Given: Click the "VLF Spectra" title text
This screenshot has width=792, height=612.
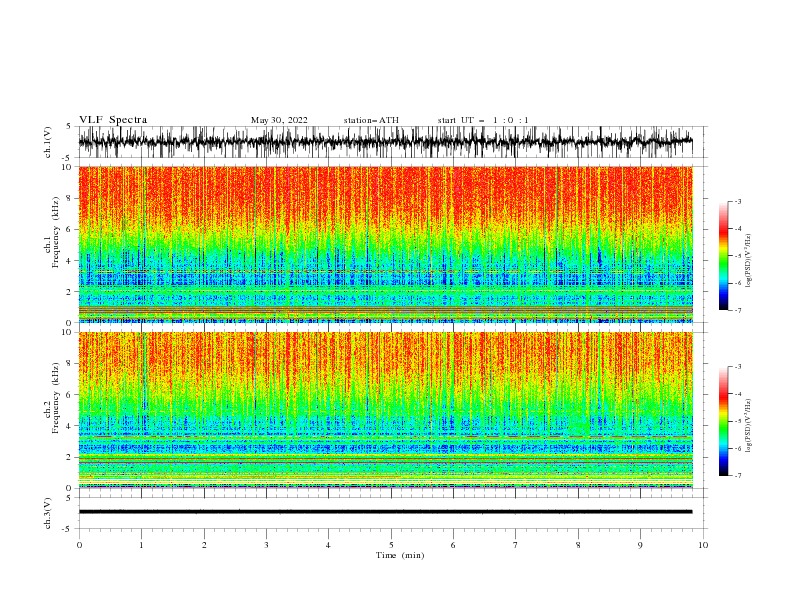Looking at the screenshot, I should tap(113, 120).
